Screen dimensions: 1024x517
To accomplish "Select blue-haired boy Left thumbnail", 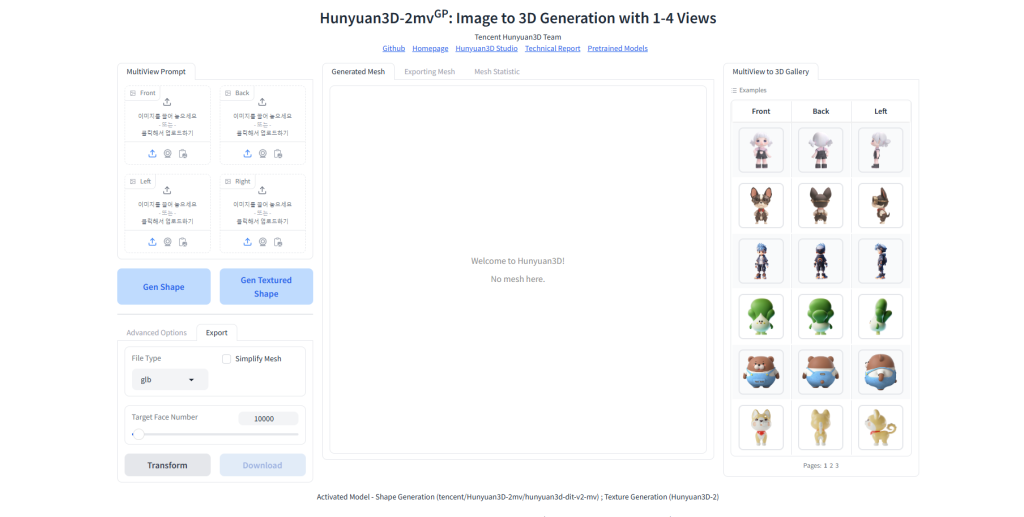I will pyautogui.click(x=880, y=261).
